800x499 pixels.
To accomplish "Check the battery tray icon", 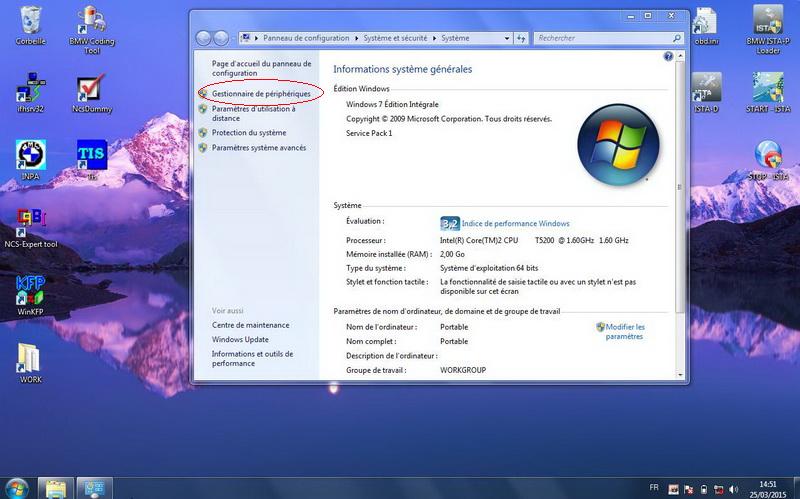I will pyautogui.click(x=704, y=489).
